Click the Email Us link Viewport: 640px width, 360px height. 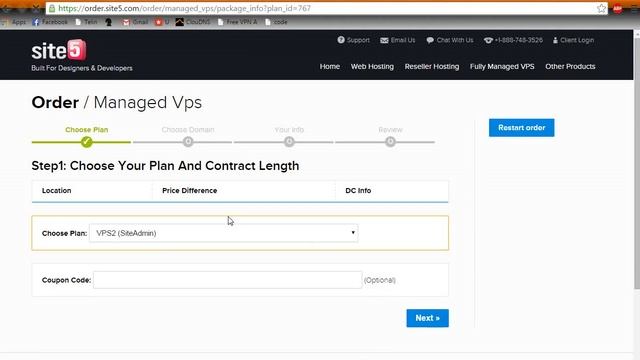(x=398, y=40)
